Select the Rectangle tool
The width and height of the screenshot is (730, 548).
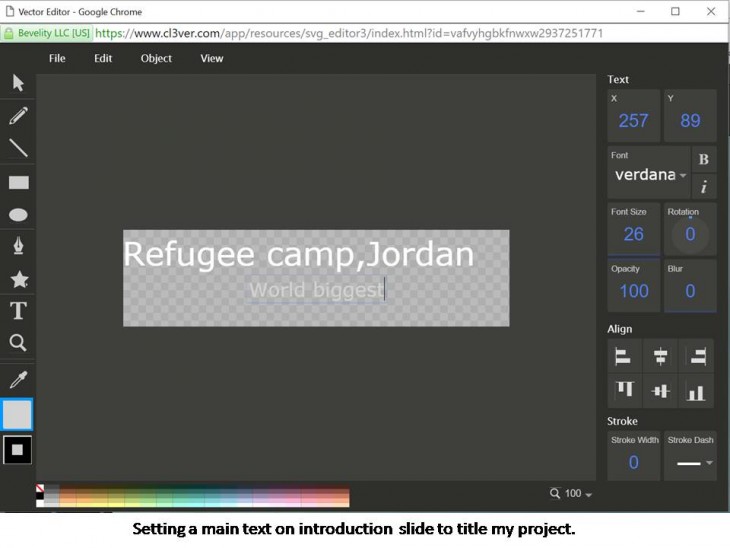[x=18, y=182]
